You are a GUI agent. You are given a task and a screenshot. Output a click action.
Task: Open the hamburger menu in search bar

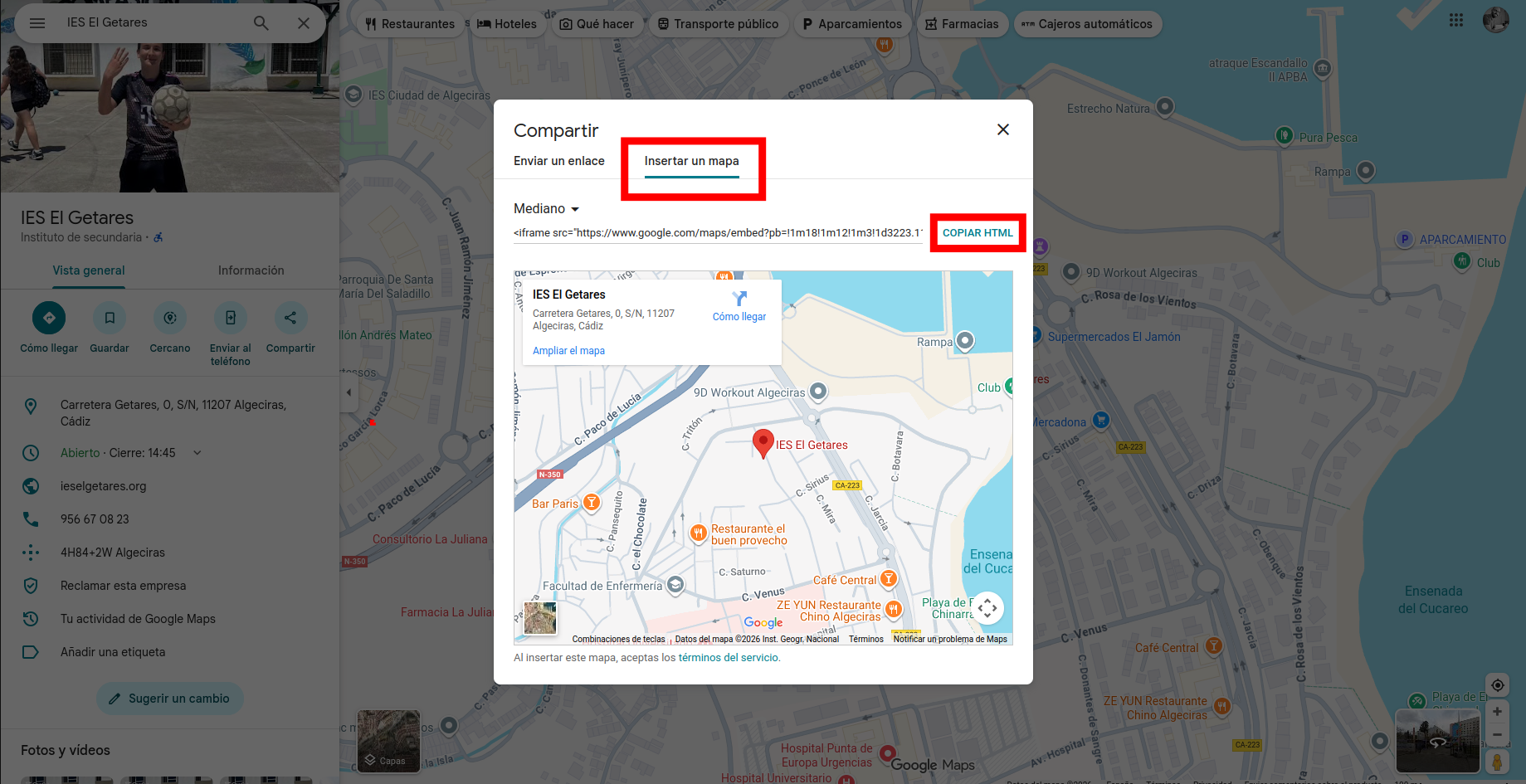(x=37, y=23)
